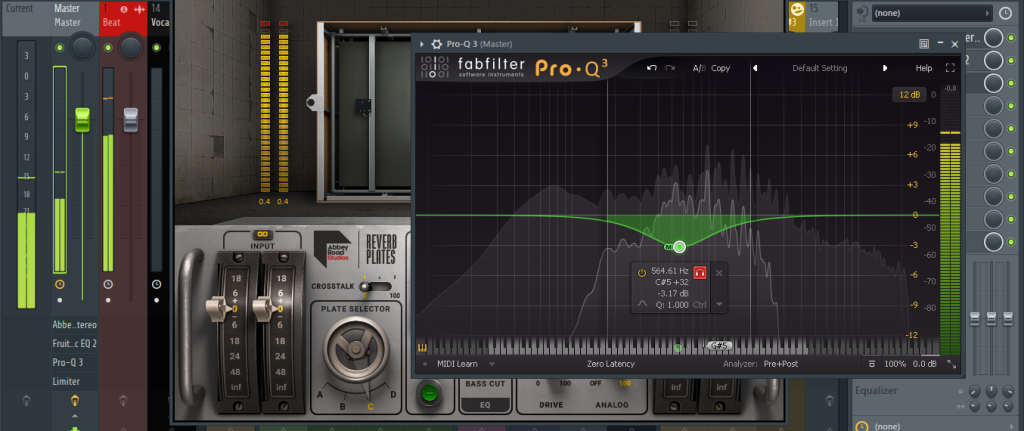
Task: Open the Default Setting preset menu
Action: click(819, 68)
